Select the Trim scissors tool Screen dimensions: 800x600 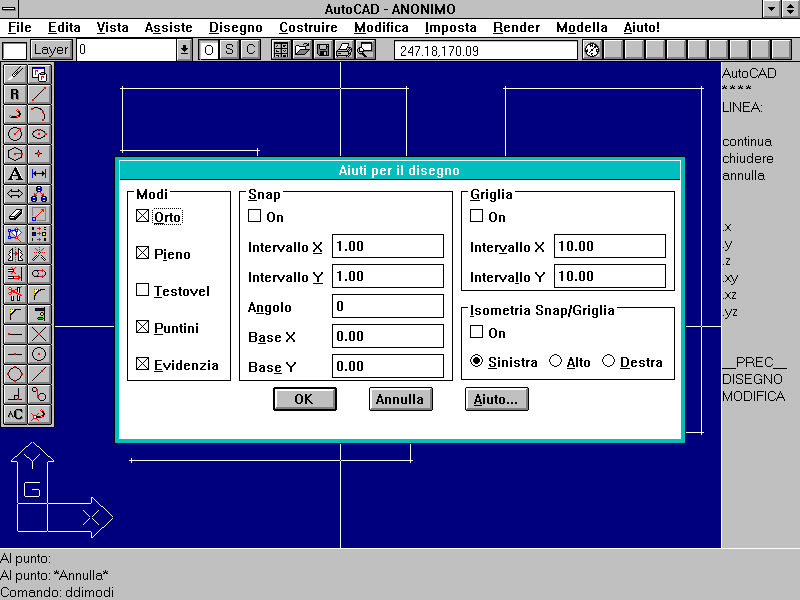15,294
